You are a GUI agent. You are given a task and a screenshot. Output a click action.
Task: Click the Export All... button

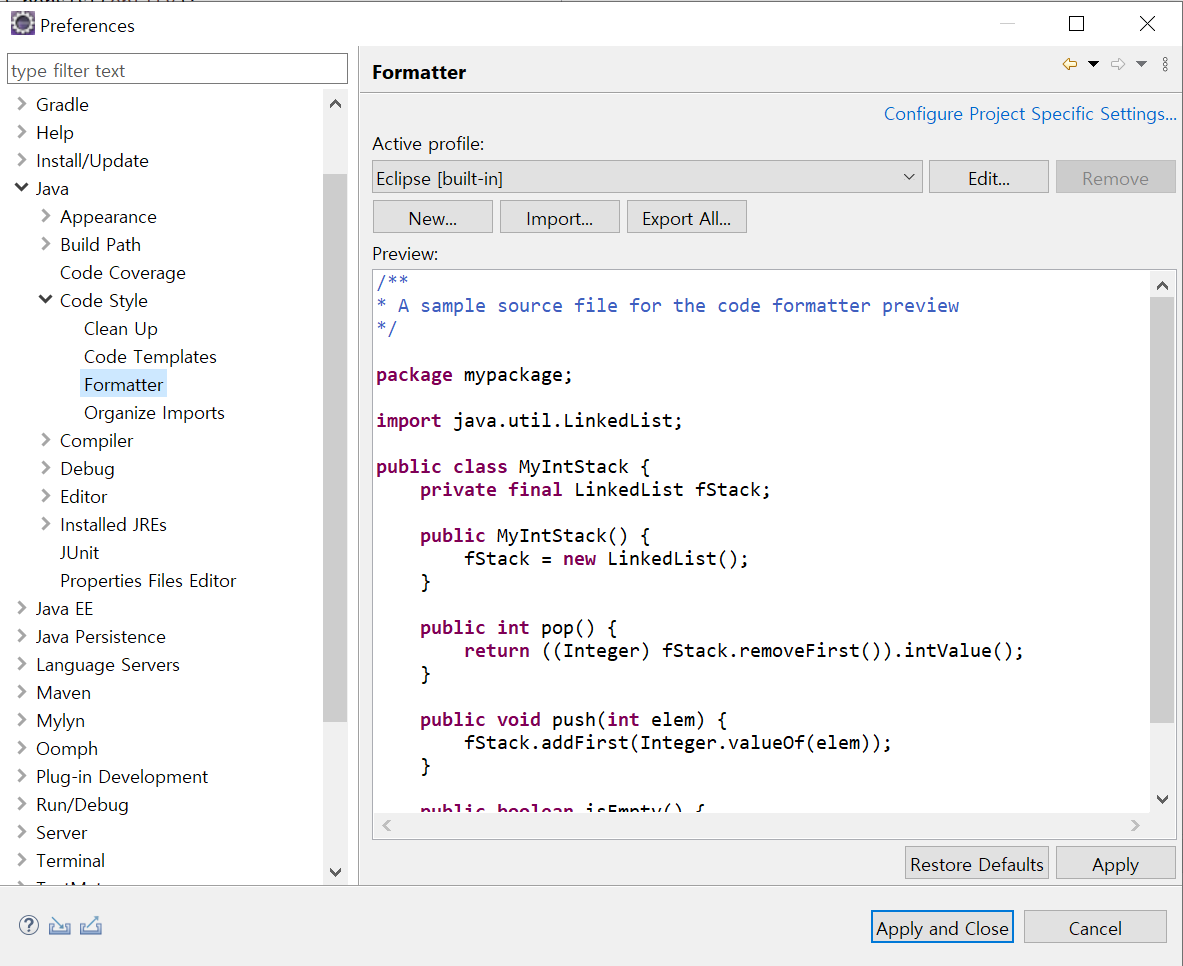pyautogui.click(x=686, y=217)
